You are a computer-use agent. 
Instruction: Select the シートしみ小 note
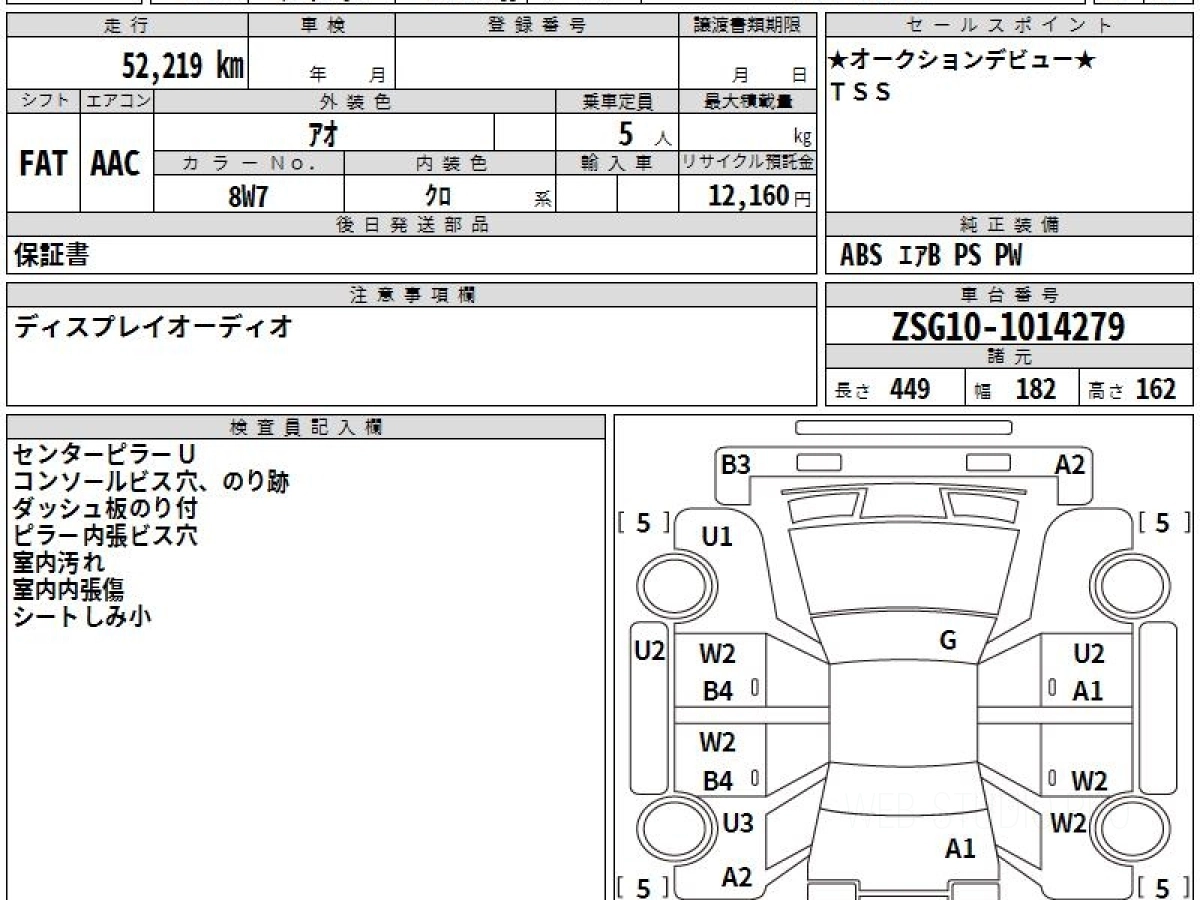click(x=82, y=616)
